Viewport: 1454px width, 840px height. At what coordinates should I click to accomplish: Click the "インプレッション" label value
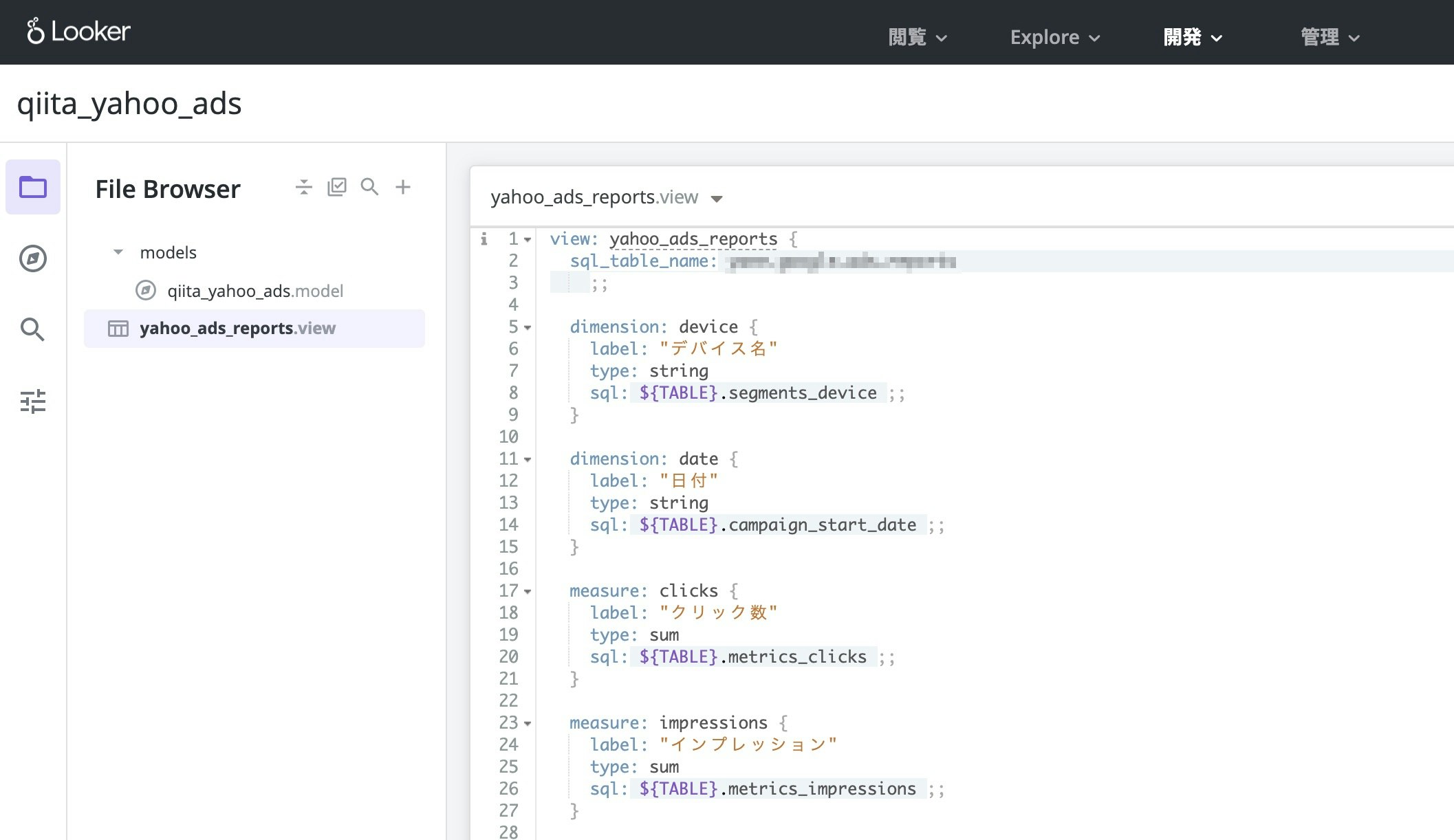coord(748,744)
